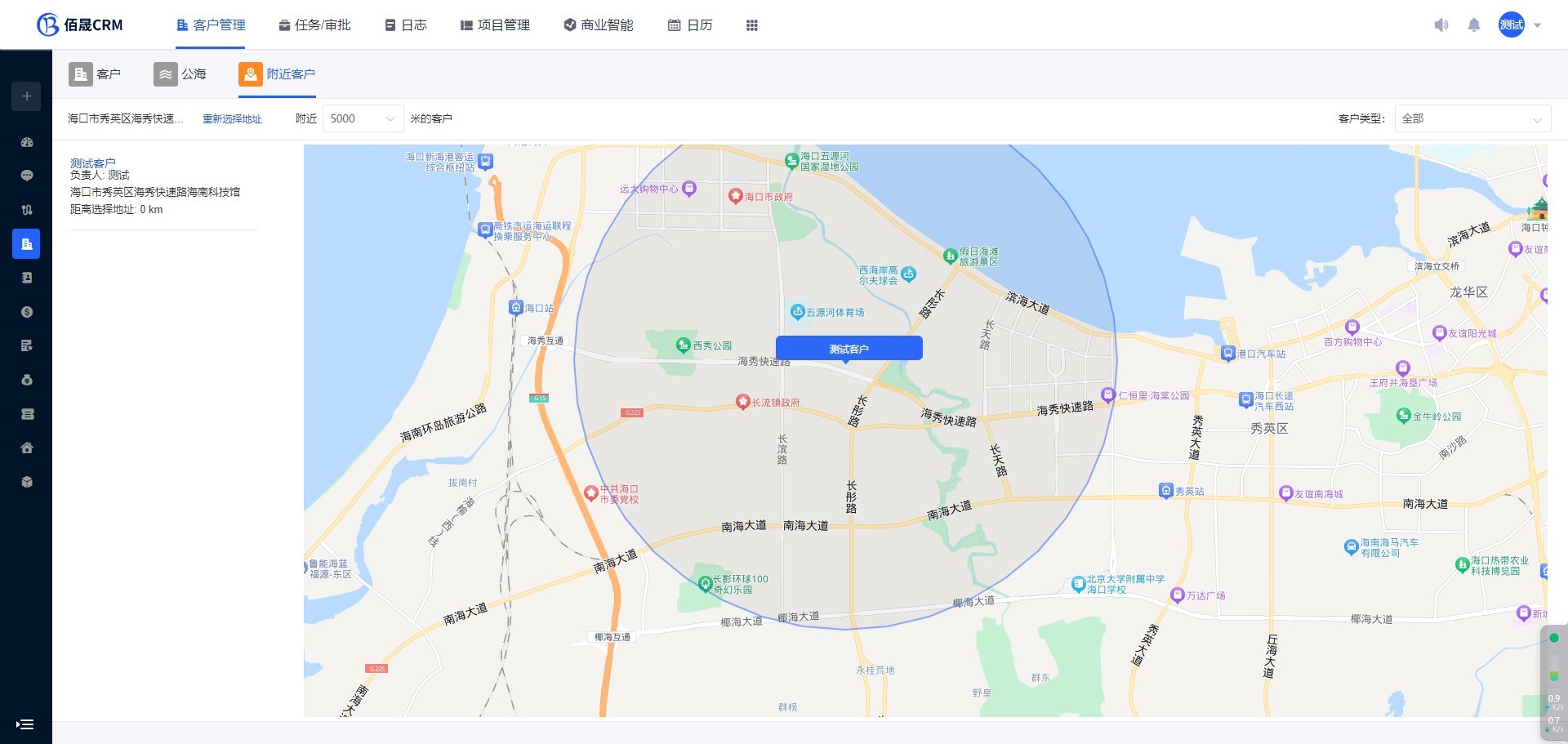Click the 秀英区 district label on map
The height and width of the screenshot is (744, 1568).
coord(1269,428)
